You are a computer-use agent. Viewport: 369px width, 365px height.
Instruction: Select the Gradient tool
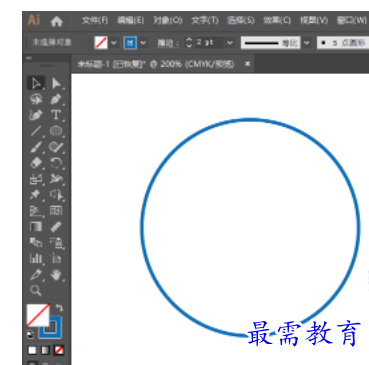click(x=36, y=227)
